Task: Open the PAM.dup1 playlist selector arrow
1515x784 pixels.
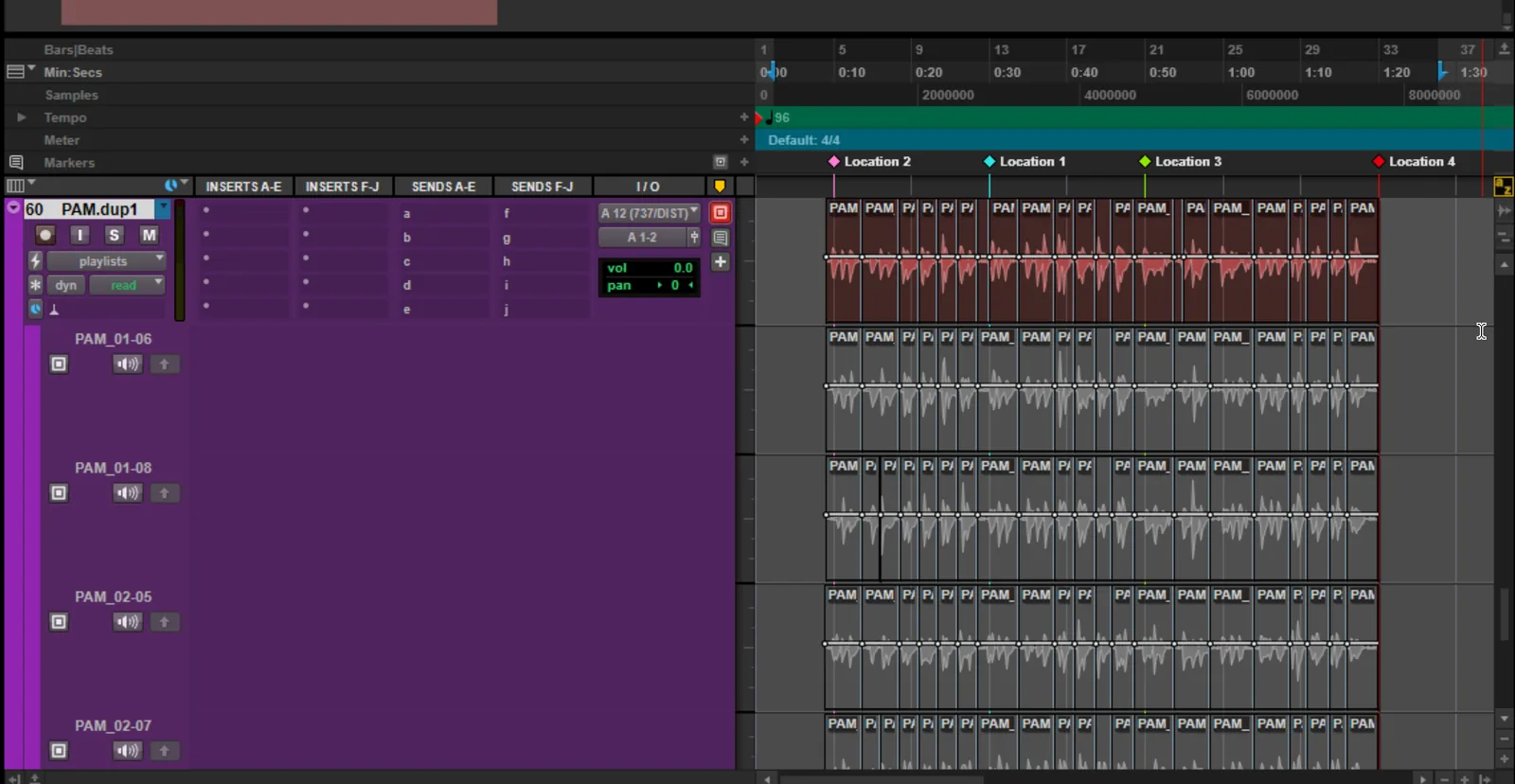Action: 164,208
